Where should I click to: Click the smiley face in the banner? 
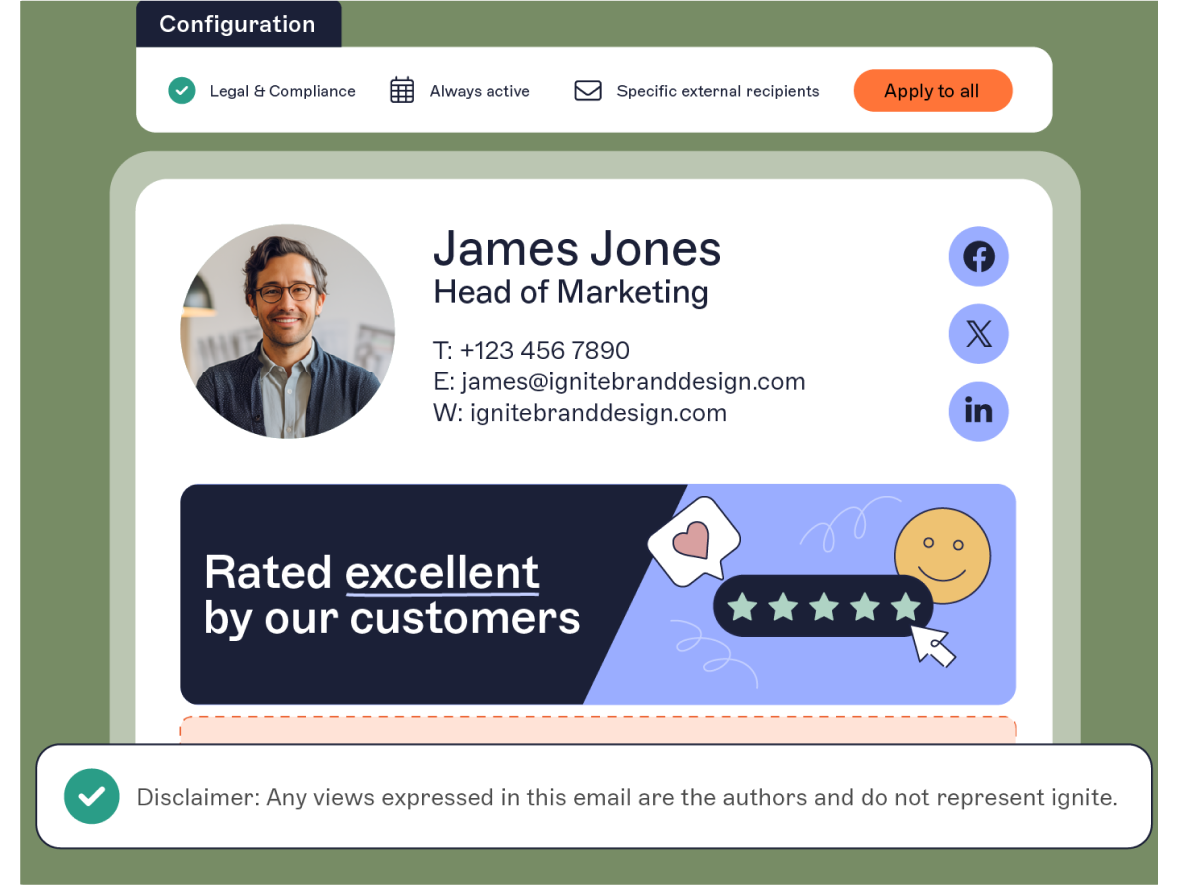pyautogui.click(x=942, y=556)
